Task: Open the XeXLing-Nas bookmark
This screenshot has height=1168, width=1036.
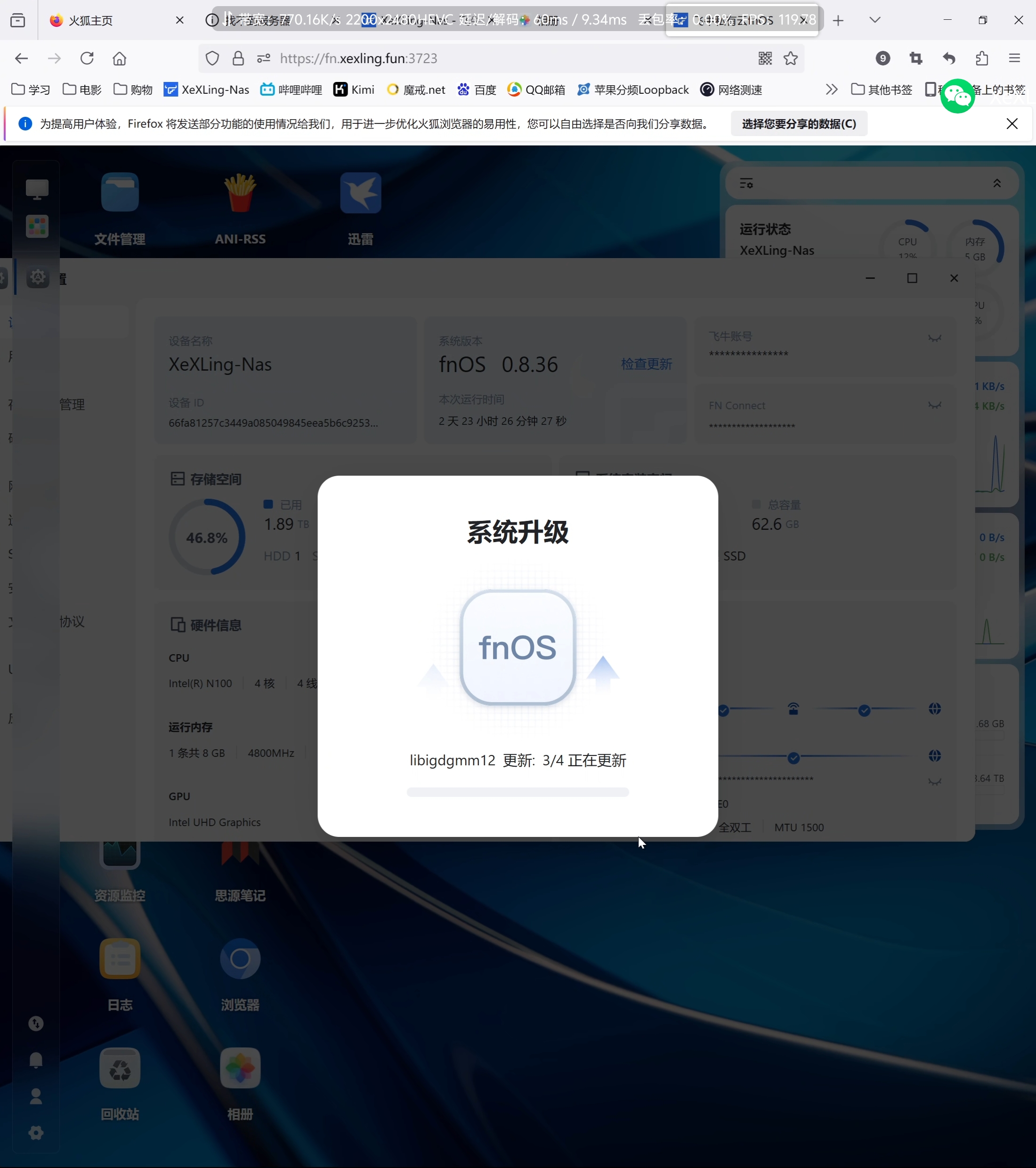Action: [206, 89]
